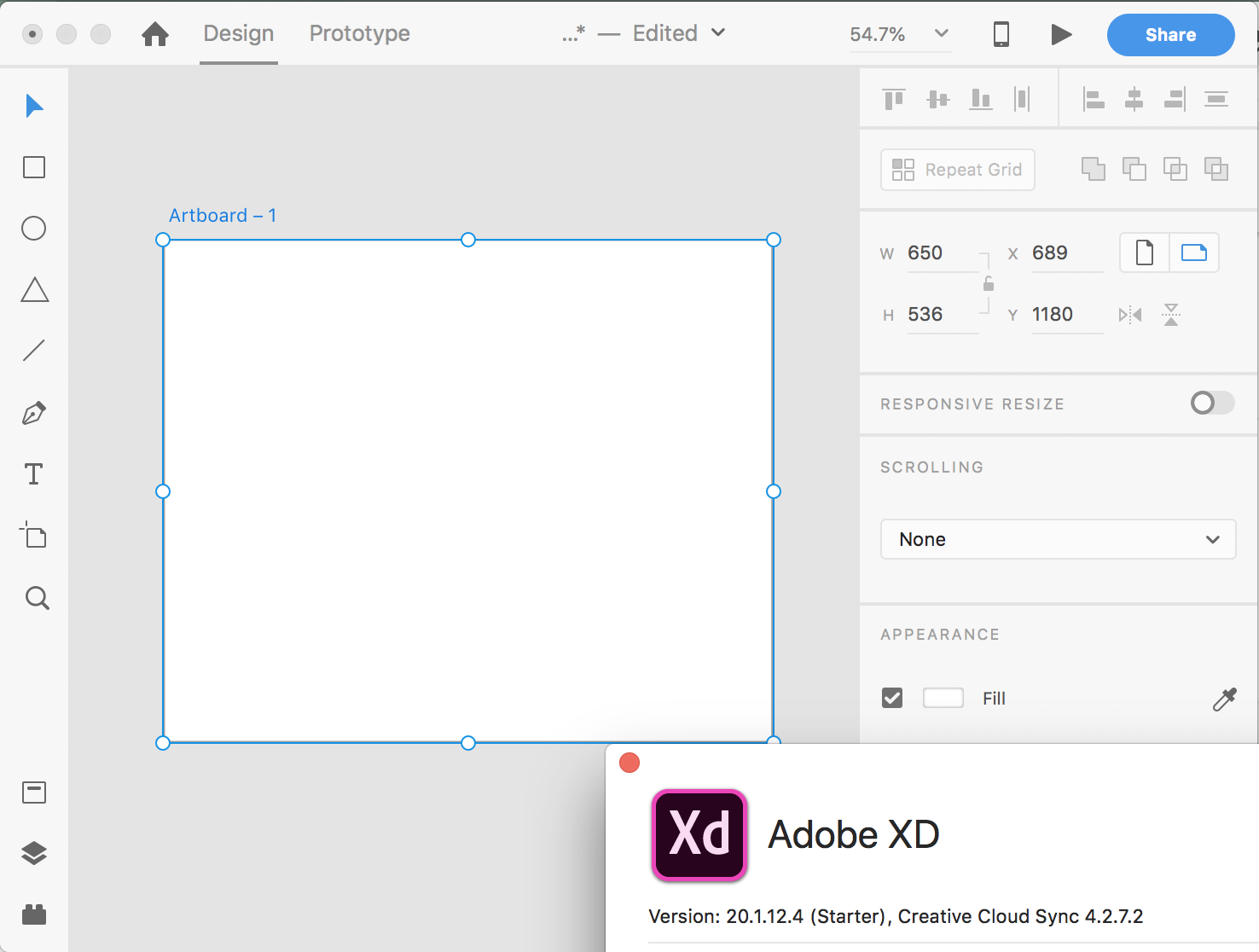Screen dimensions: 1259x952
Task: Open mobile device preview
Action: [1001, 34]
